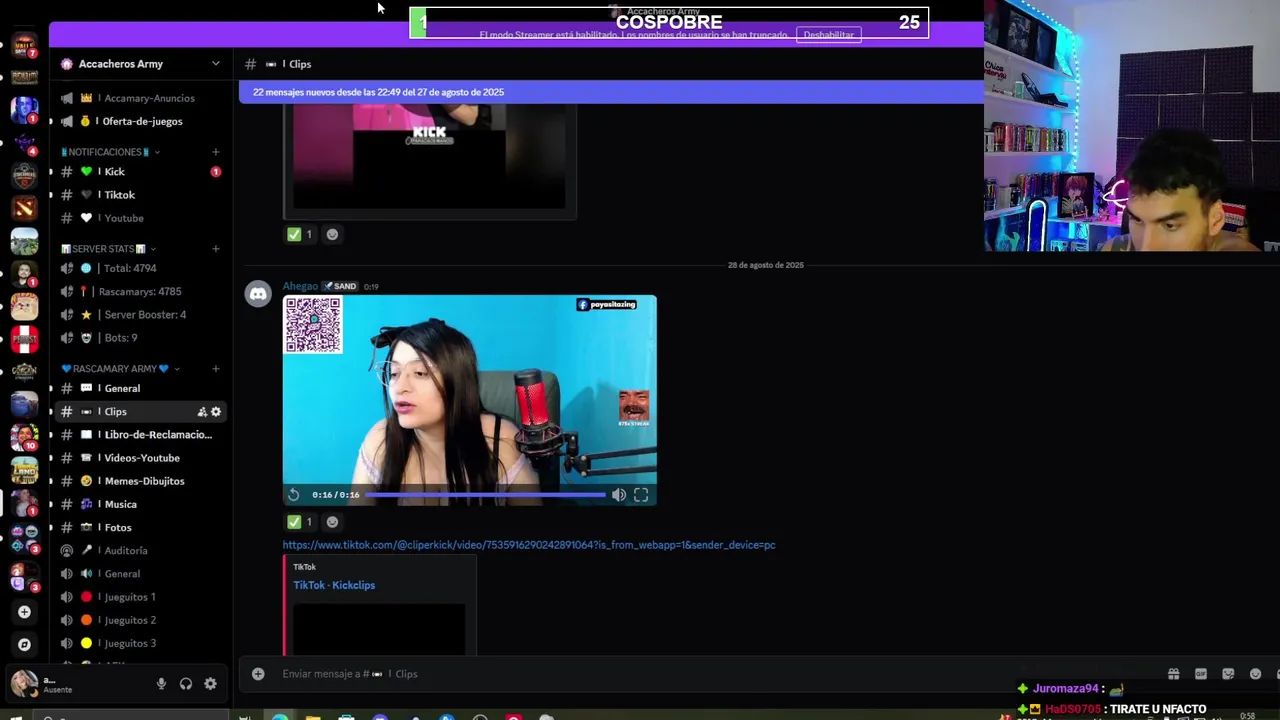
Task: Open the Youtube channel
Action: (140, 218)
